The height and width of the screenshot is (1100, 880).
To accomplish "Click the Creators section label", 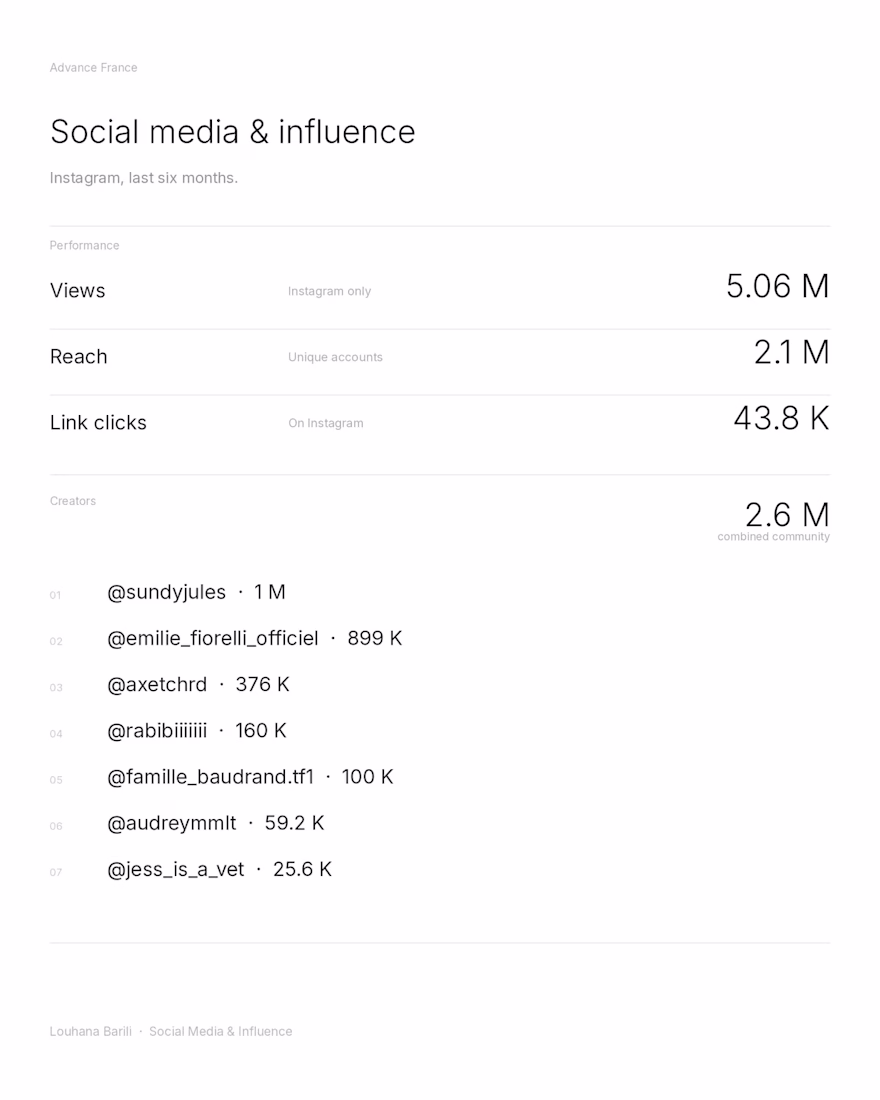I will [73, 501].
